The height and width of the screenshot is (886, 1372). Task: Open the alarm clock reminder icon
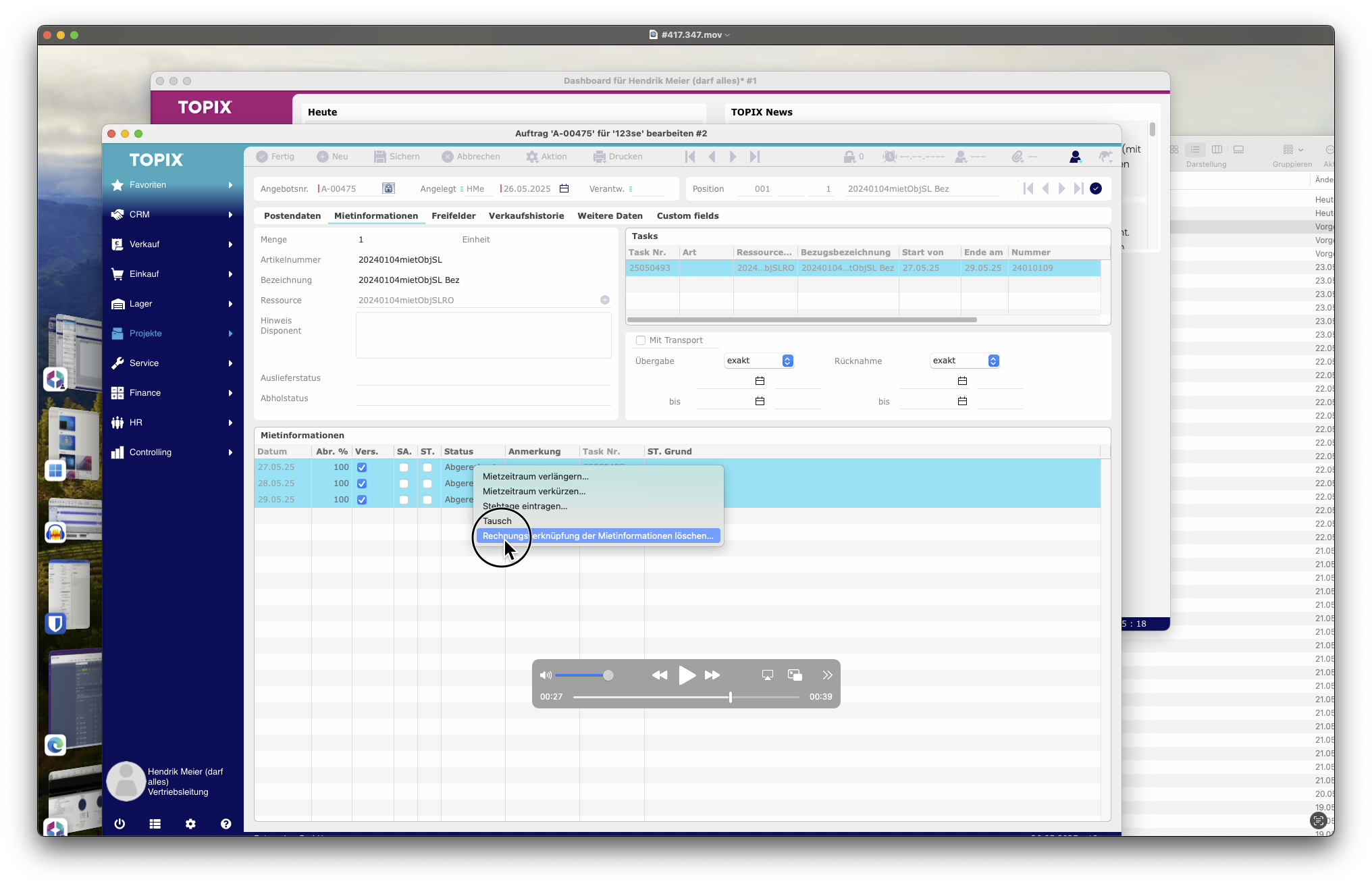pos(890,157)
